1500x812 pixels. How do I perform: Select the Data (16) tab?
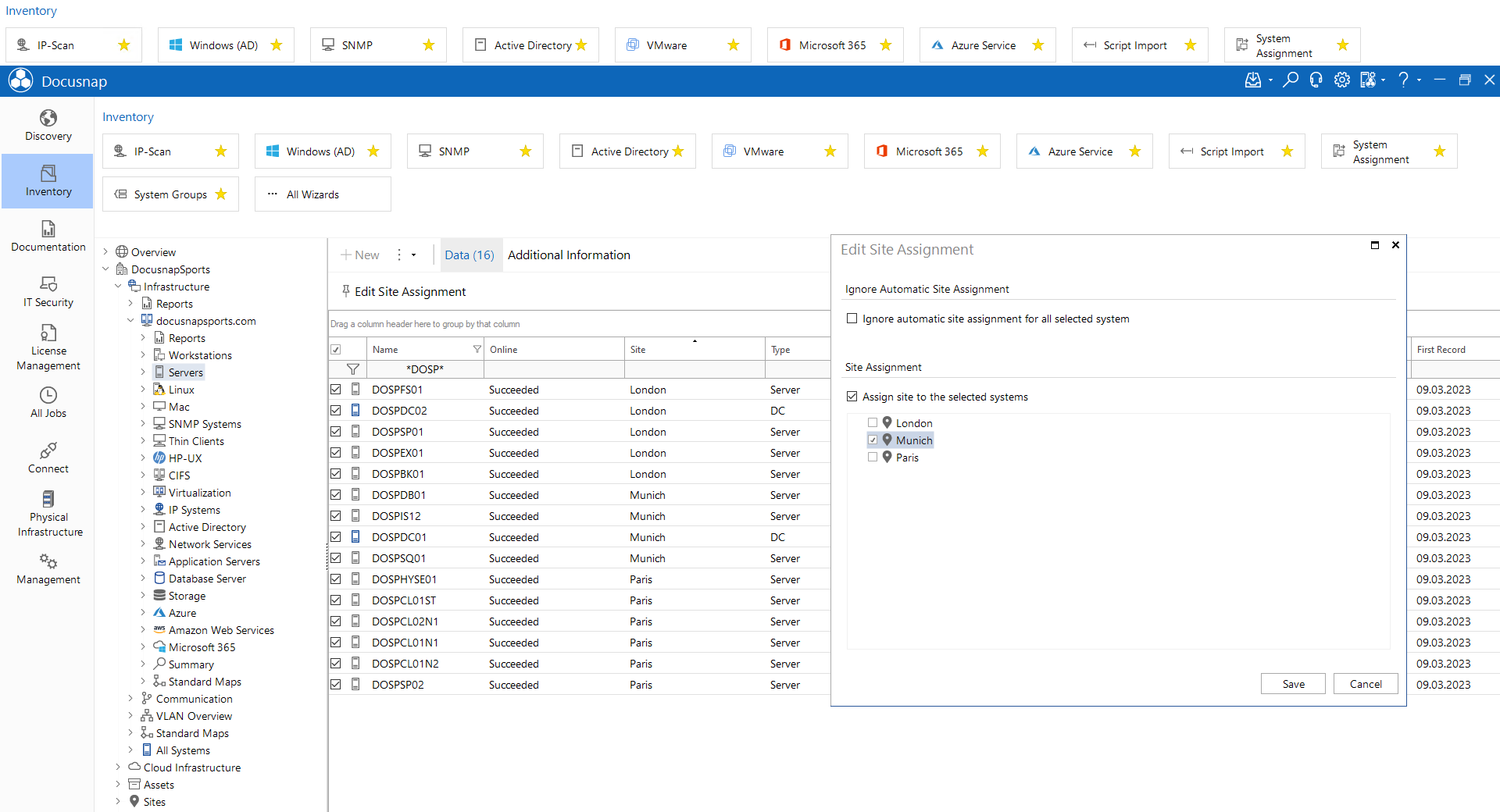(470, 255)
